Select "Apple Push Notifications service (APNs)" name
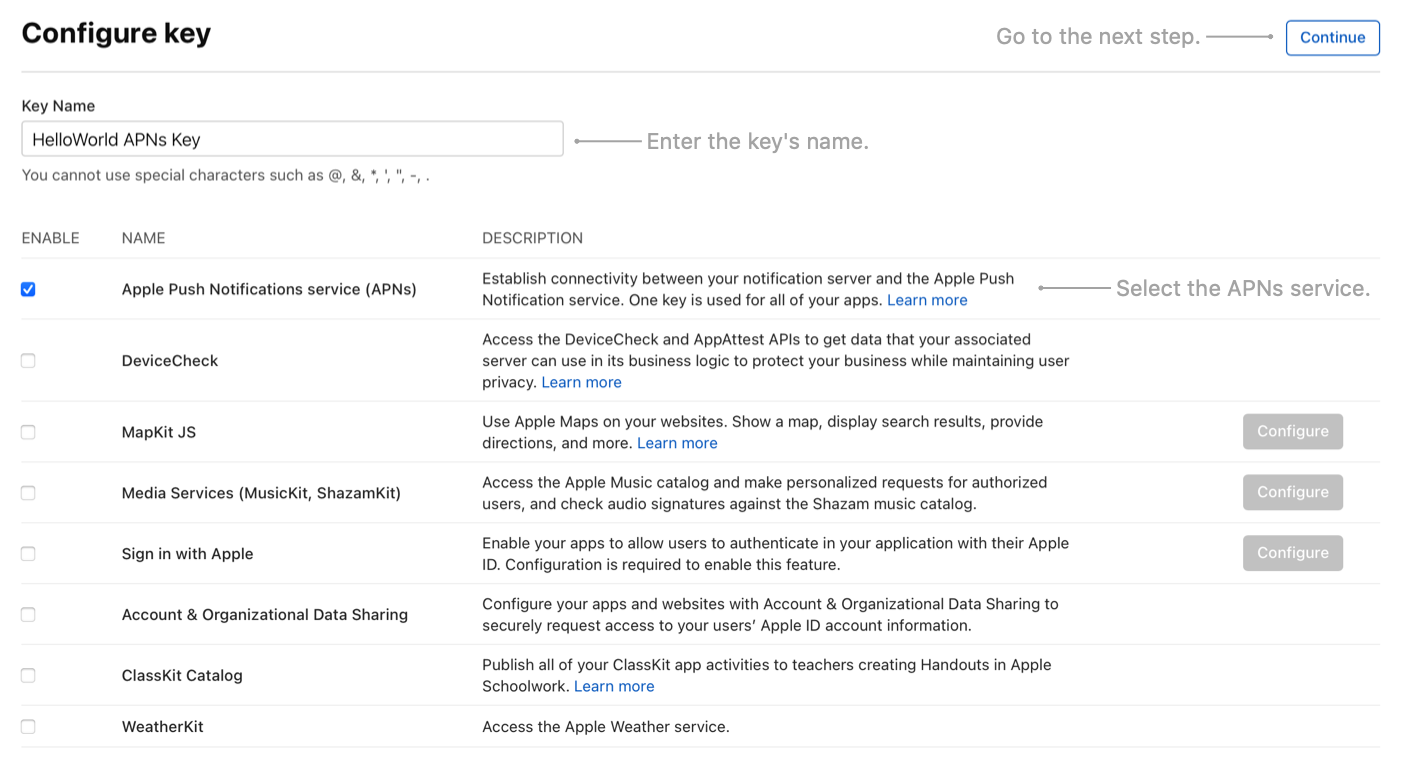The image size is (1402, 771). 269,289
